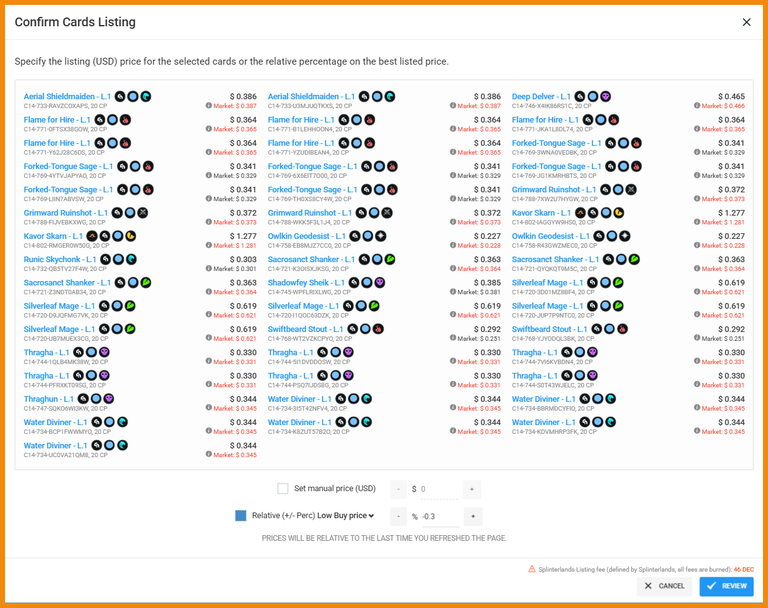Open the Runic Skychonk - L.1 card link
Screen dimensions: 768x608
tap(60, 259)
